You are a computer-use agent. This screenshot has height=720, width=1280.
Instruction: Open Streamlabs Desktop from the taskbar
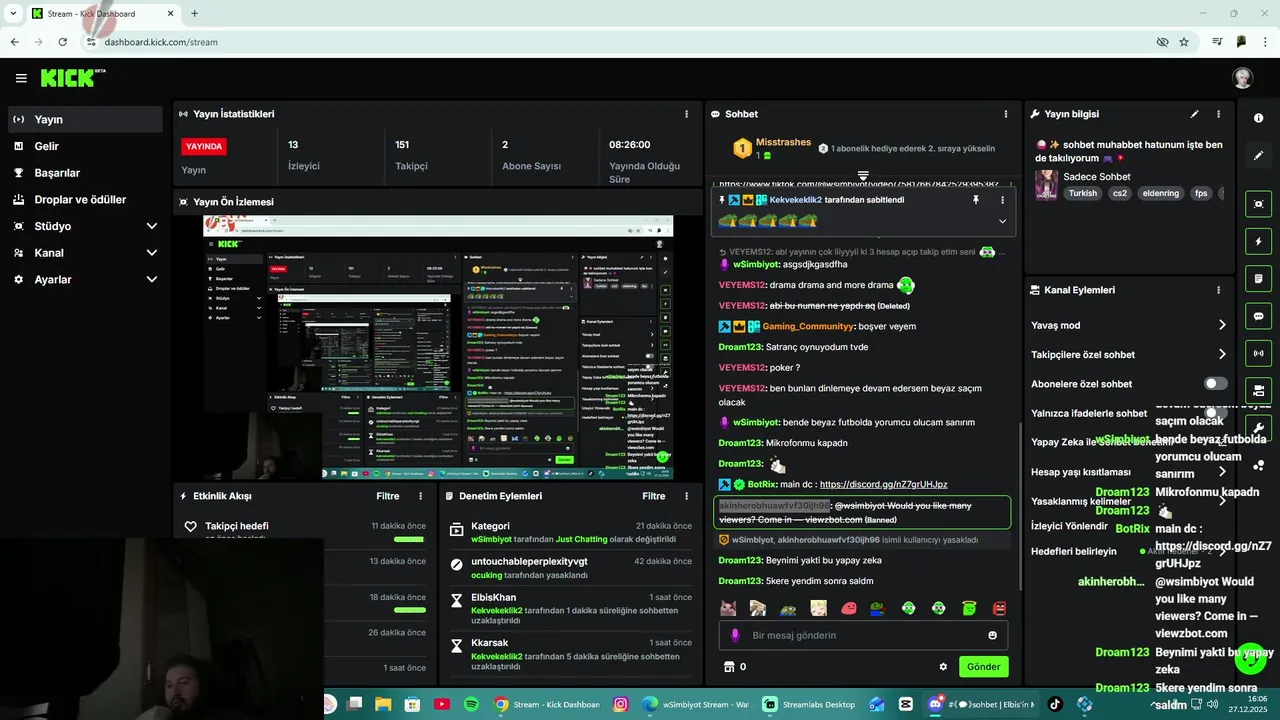810,704
